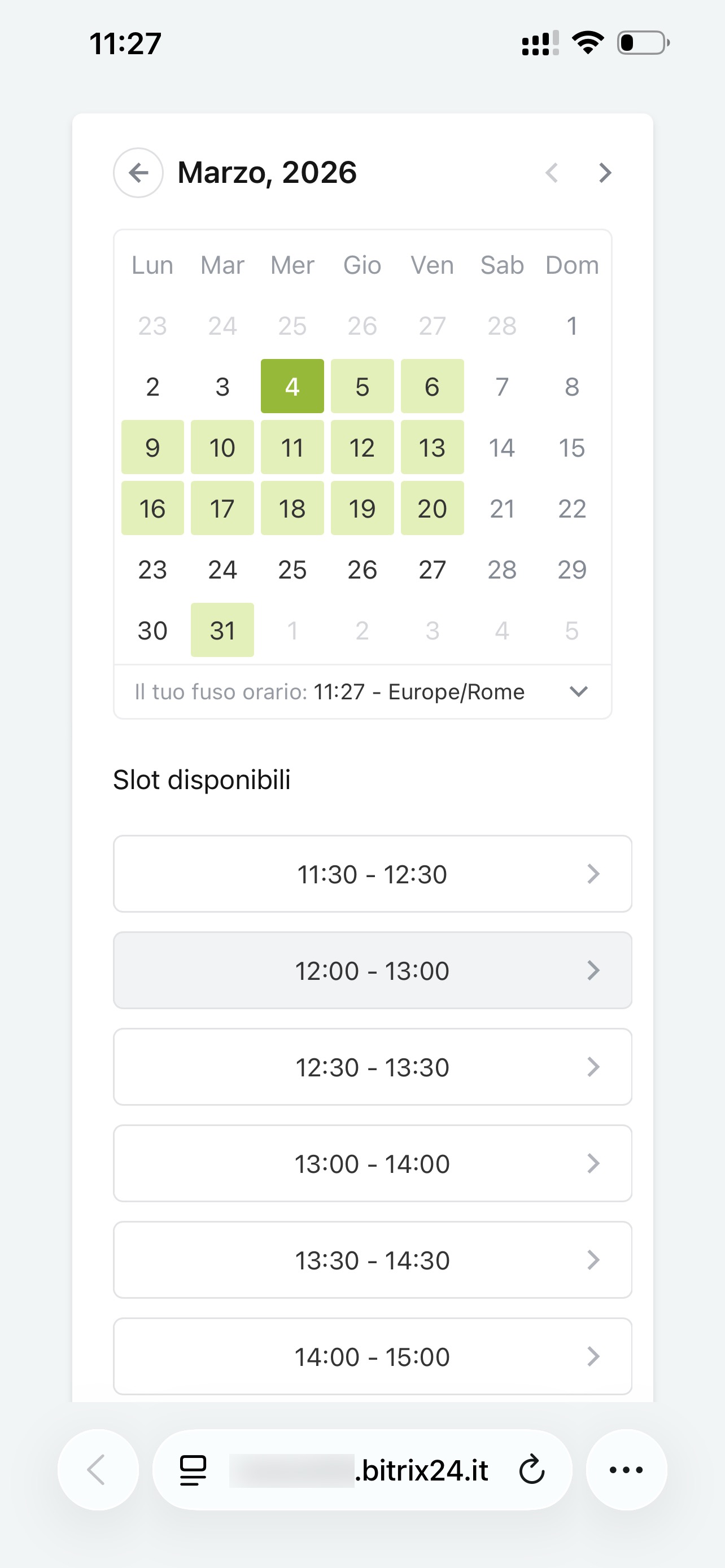
Task: Tap the arrow on the 11:30 - 12:30 slot
Action: (593, 874)
